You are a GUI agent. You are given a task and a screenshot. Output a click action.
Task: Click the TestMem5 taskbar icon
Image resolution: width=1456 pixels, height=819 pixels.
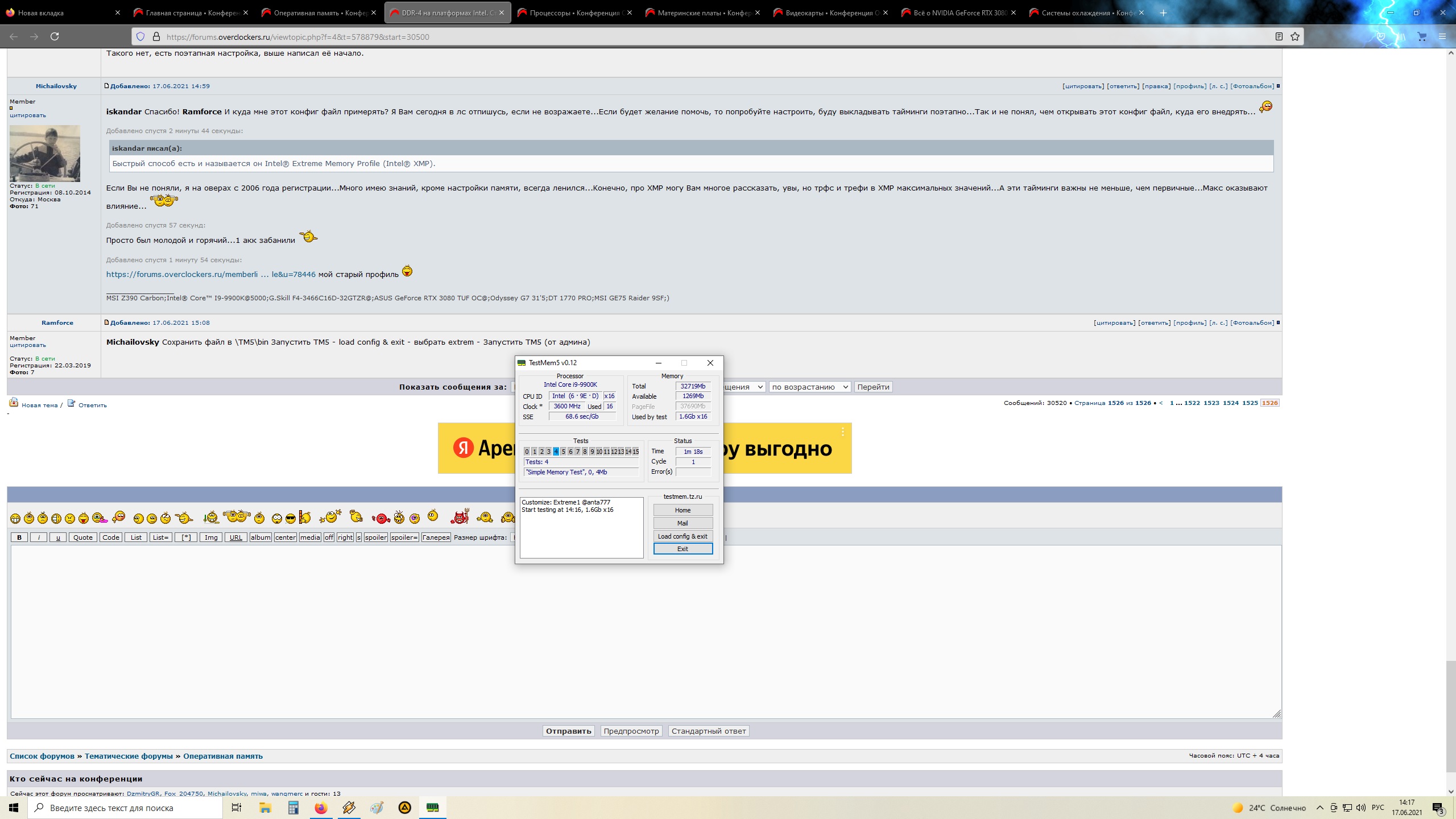[x=433, y=808]
